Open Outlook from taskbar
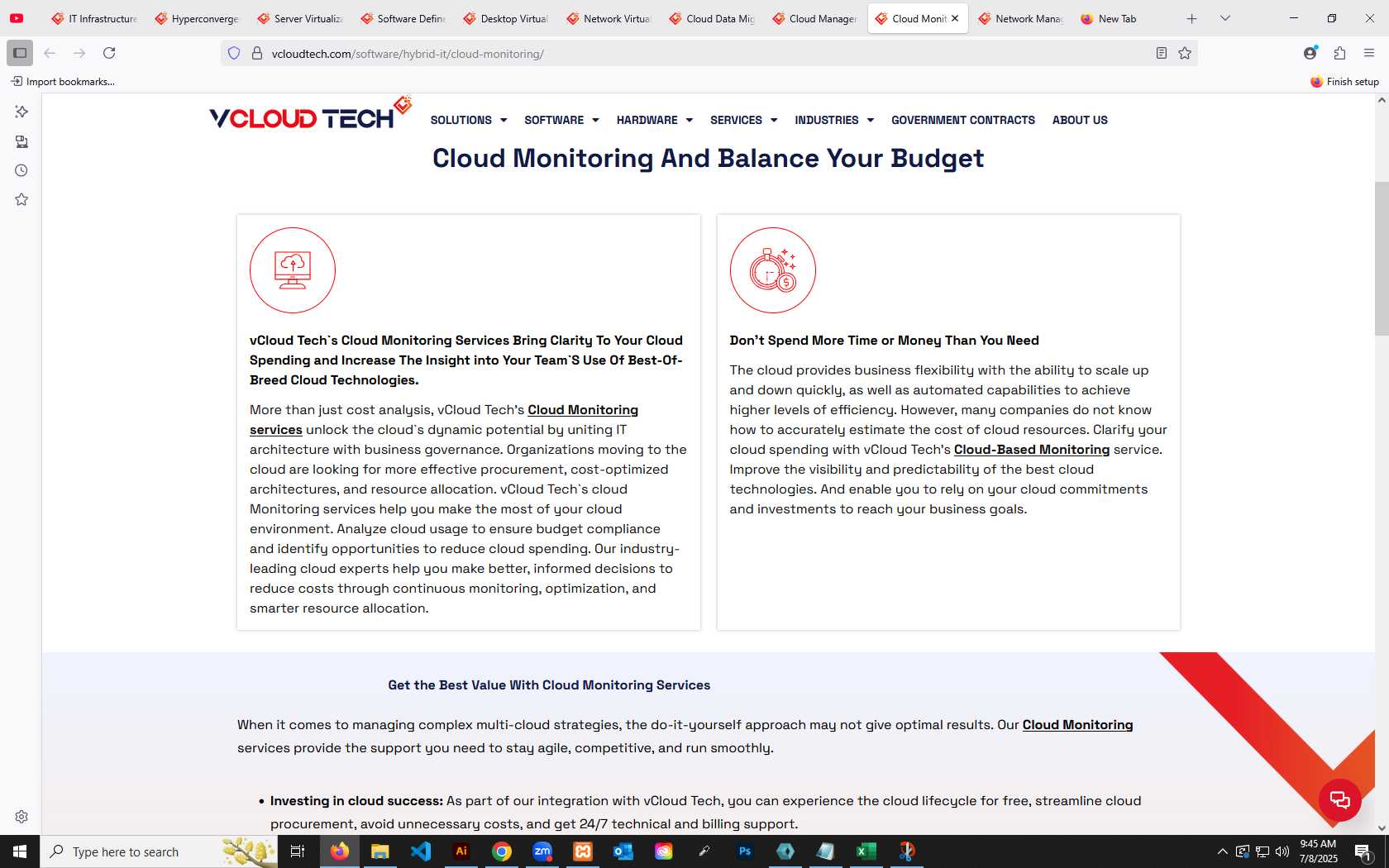The image size is (1389, 868). pos(623,851)
